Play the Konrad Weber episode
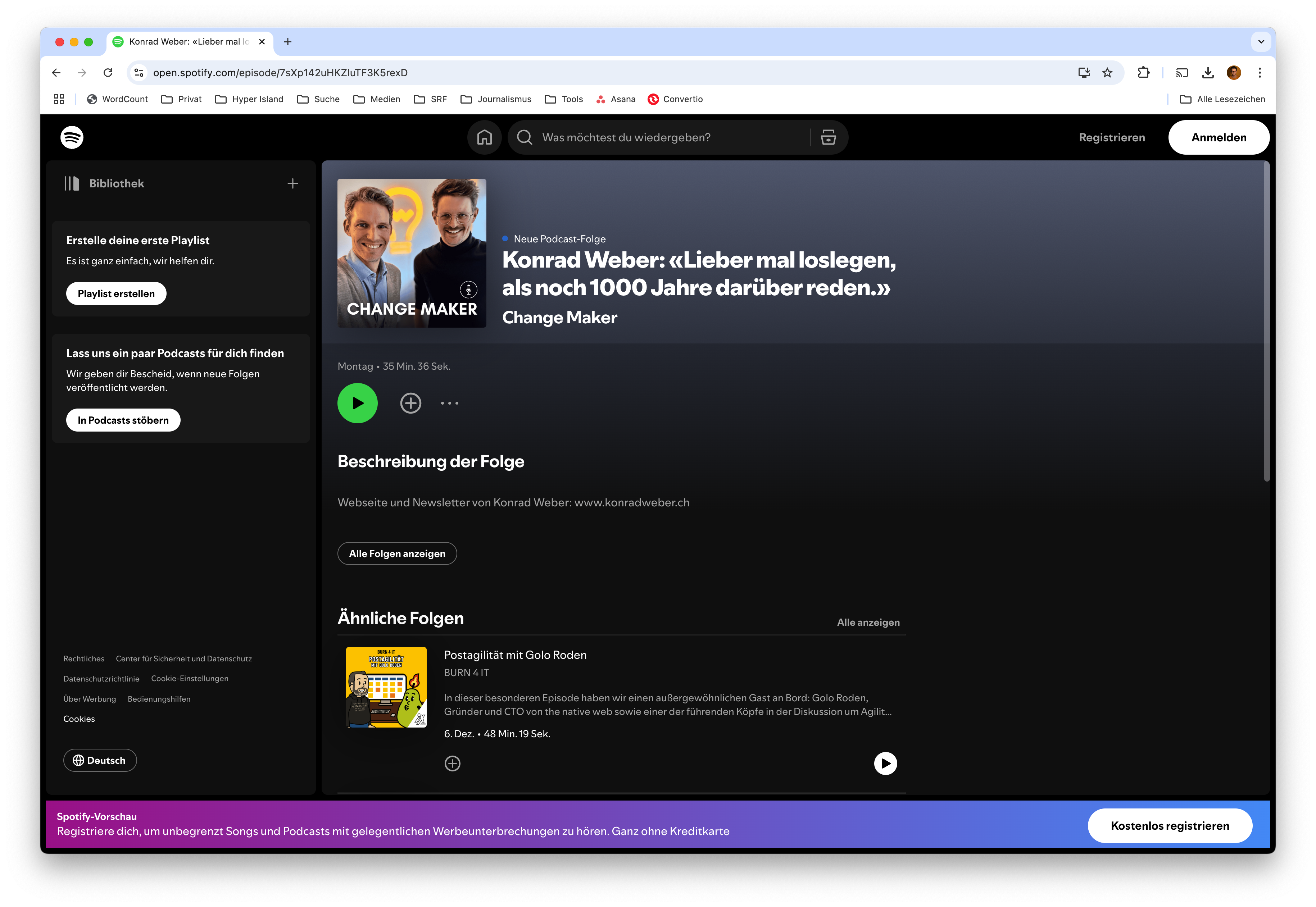Screen dimensions: 1316x907 point(358,404)
